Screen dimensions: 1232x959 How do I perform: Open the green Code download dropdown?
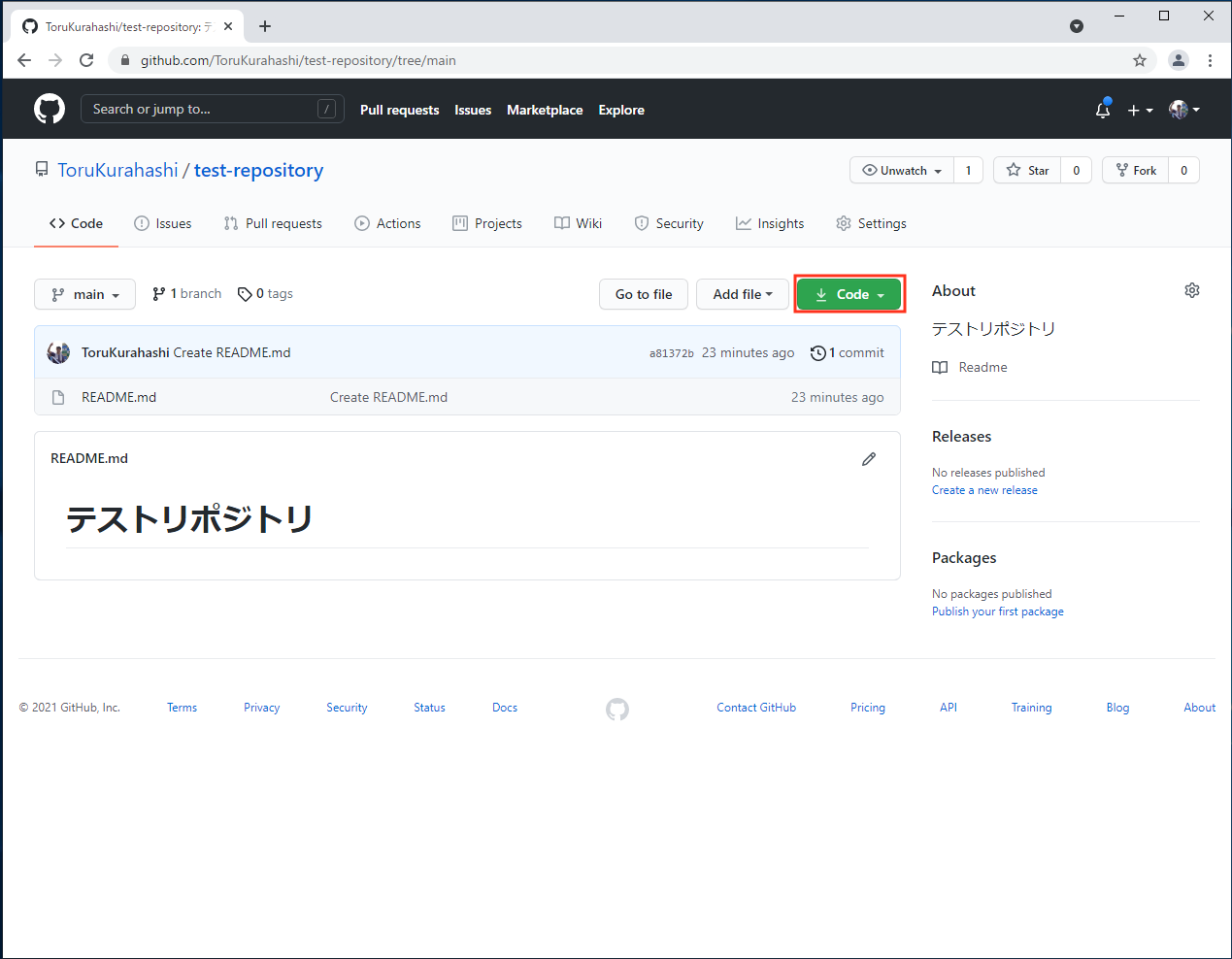point(849,294)
